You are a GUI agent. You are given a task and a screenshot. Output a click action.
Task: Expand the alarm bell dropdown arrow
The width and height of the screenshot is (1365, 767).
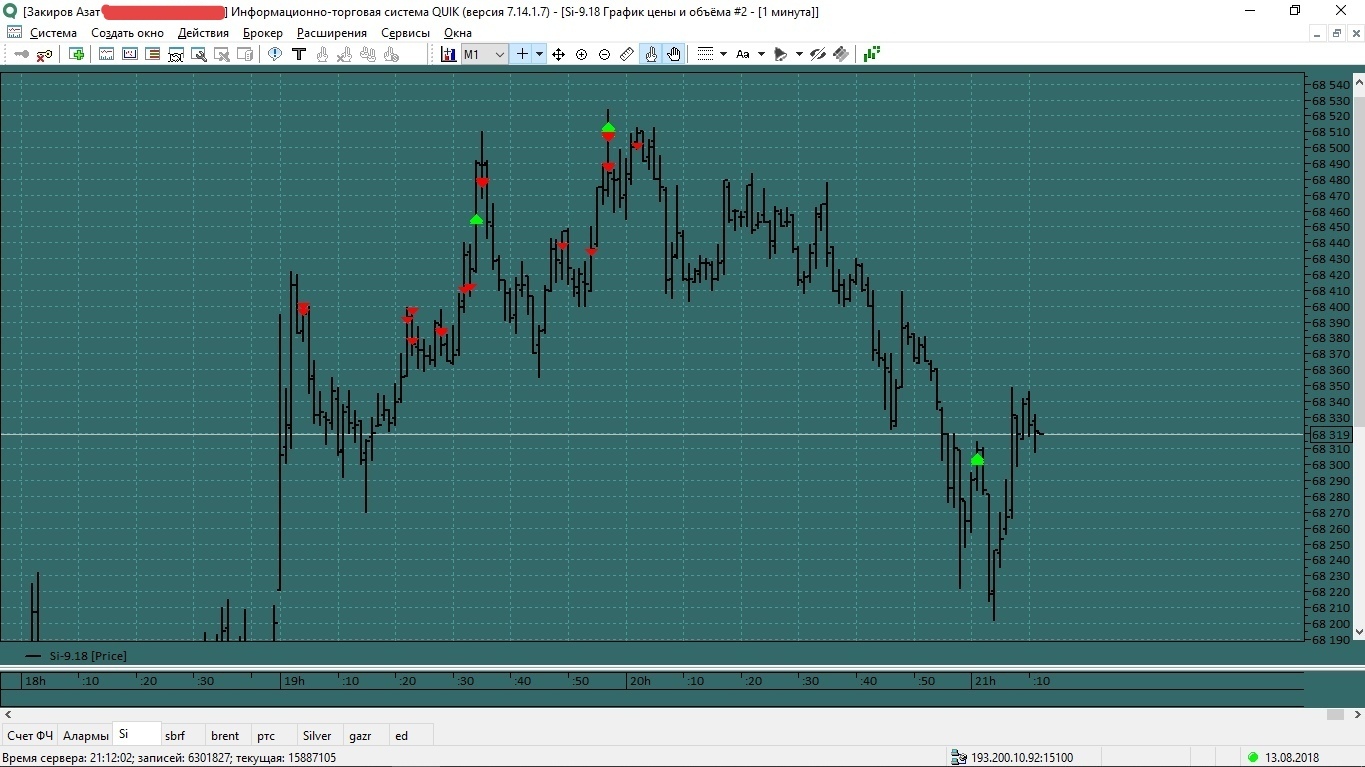coord(799,54)
